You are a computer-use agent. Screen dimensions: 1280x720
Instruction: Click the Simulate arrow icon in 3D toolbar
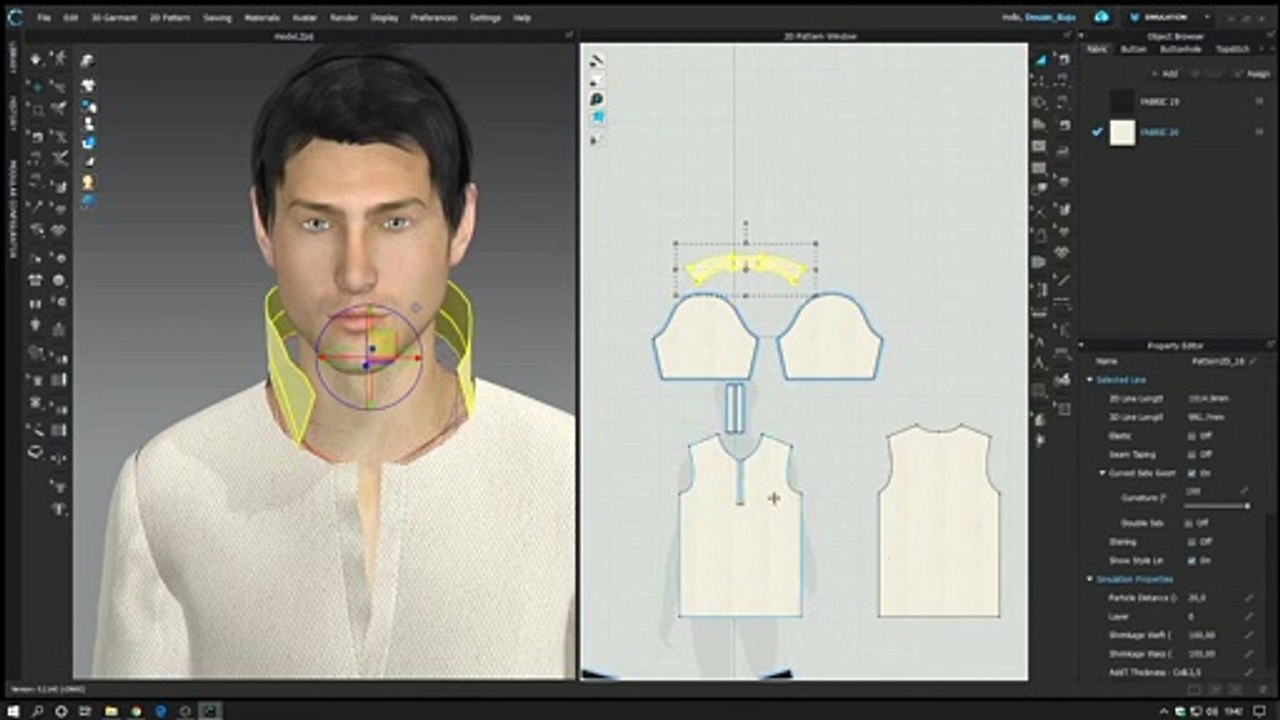tap(37, 59)
